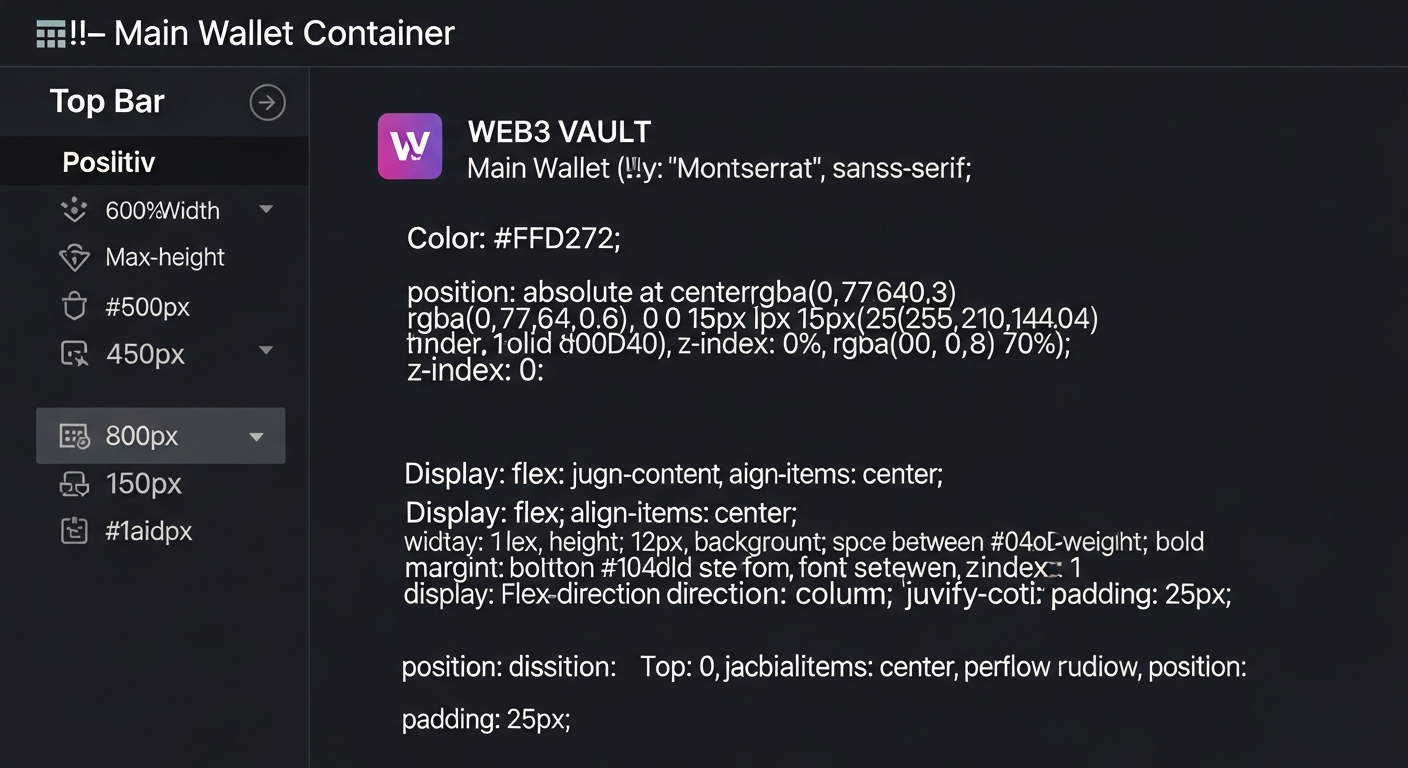Click the grid icon beside Main Wallet Container
This screenshot has width=1408, height=768.
49,32
